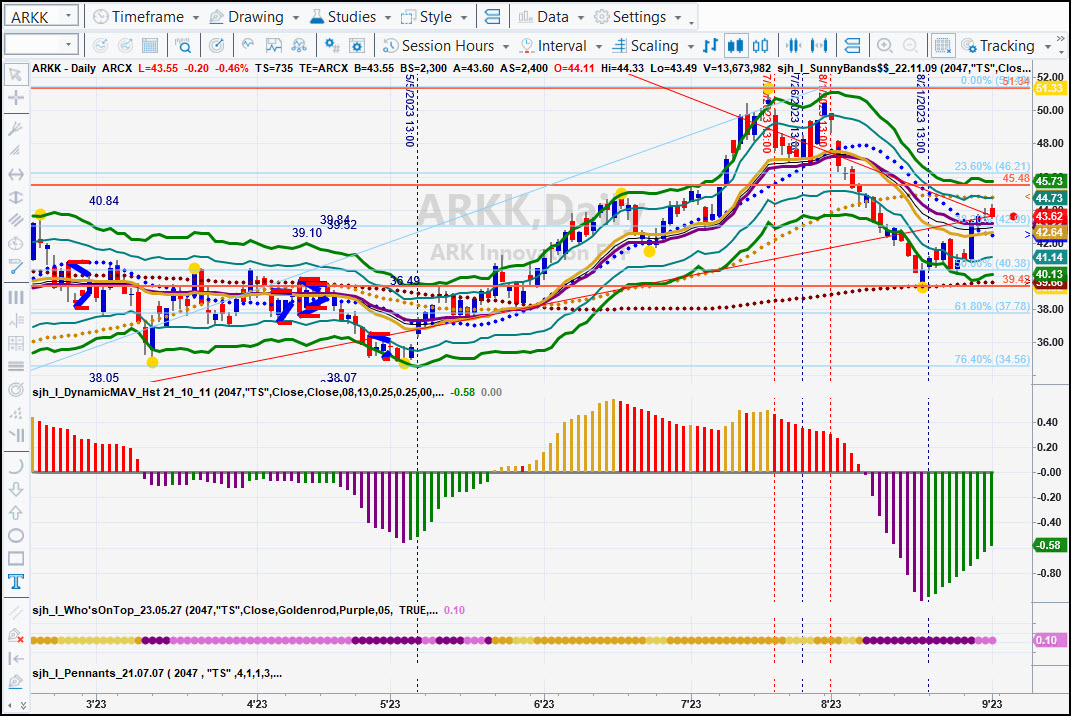
Task: Toggle filled candlestick chart style
Action: pos(735,46)
